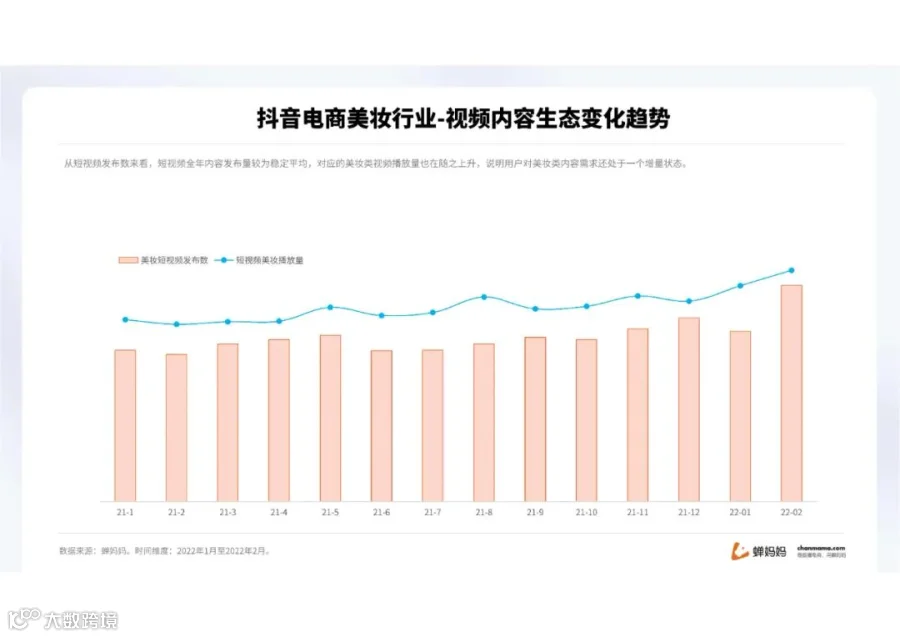Viewport: 900px width, 637px height.
Task: Click the slide title 抖音电商美妆行业-视频内容生态变化趋势
Action: [x=465, y=115]
